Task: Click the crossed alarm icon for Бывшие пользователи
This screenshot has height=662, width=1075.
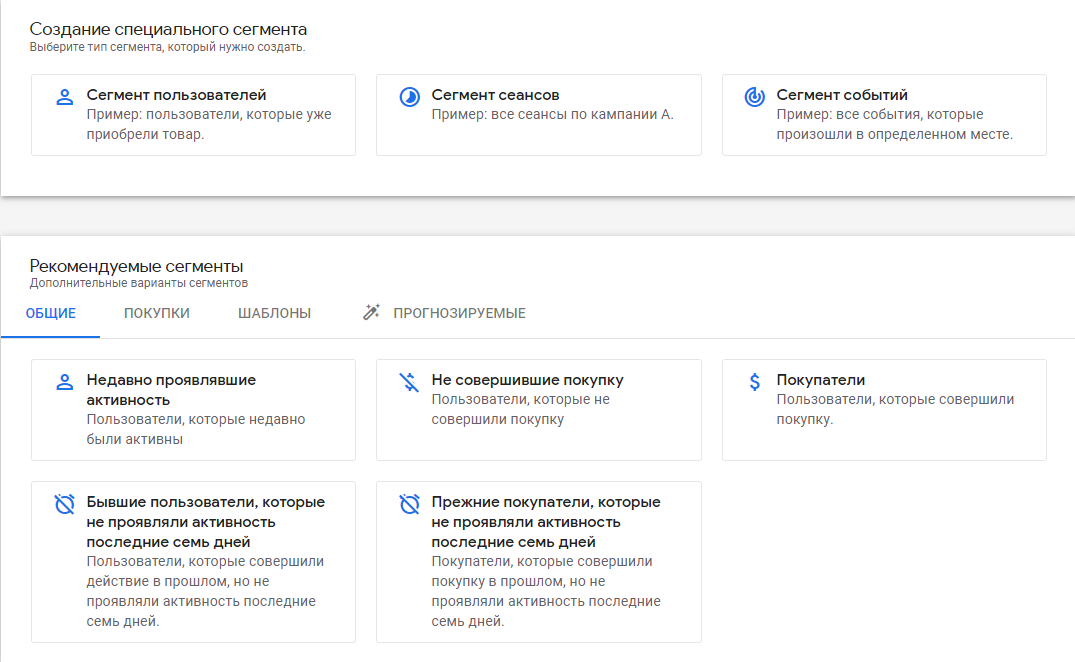Action: click(64, 504)
